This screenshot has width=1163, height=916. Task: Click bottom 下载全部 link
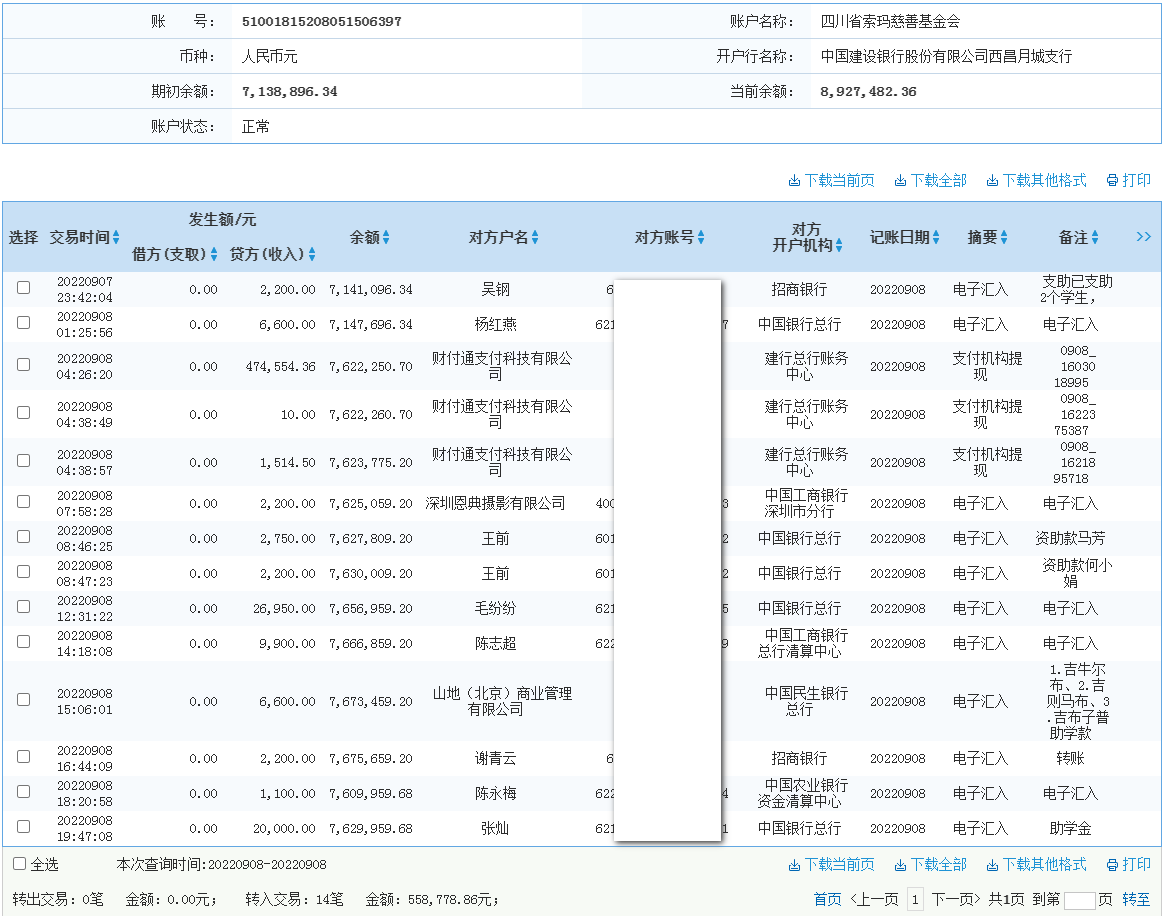pos(939,865)
